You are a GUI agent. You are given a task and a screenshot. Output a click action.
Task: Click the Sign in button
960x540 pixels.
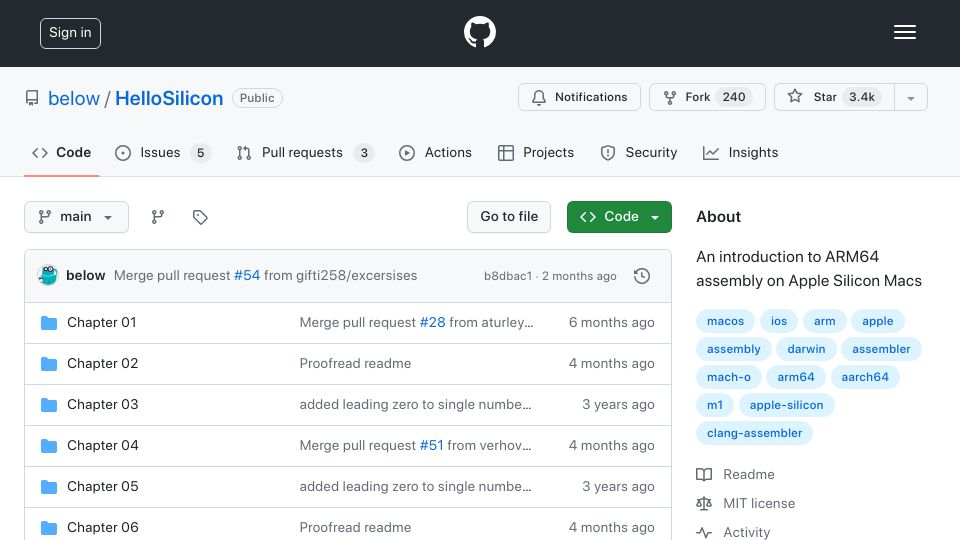pyautogui.click(x=70, y=33)
